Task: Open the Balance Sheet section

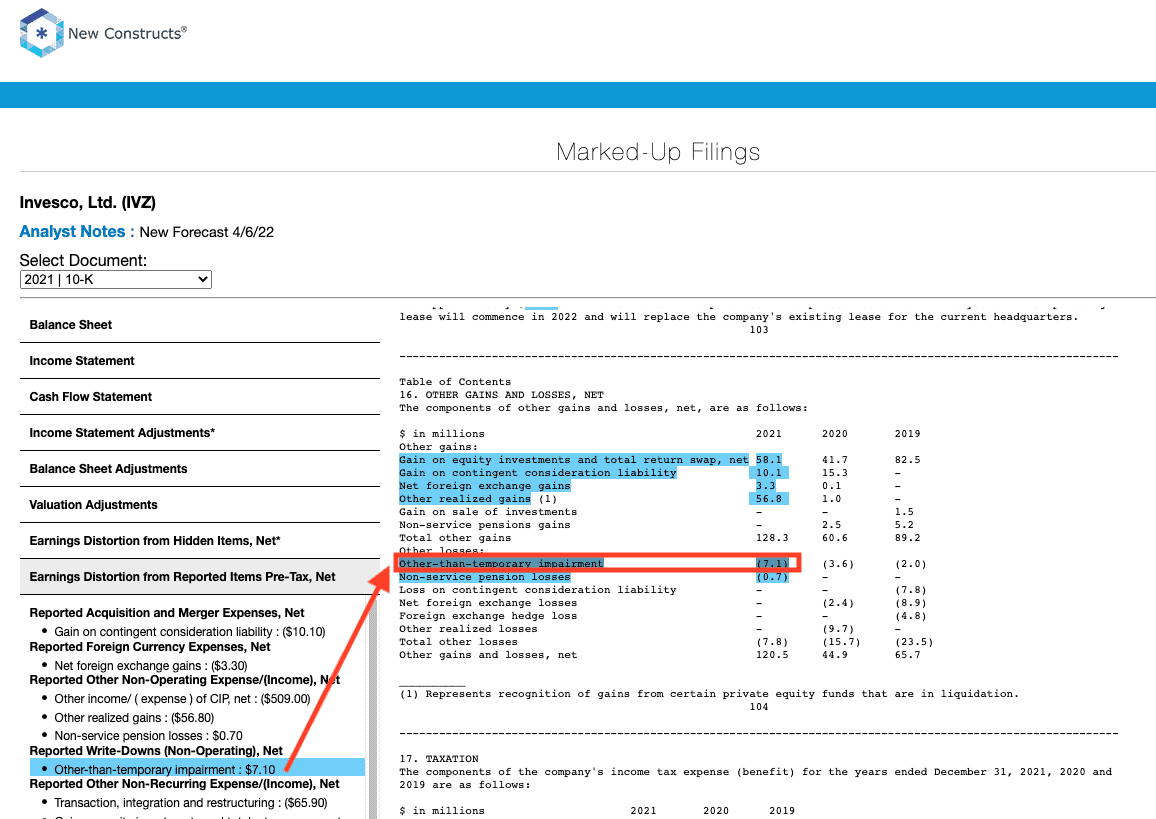Action: click(x=200, y=325)
